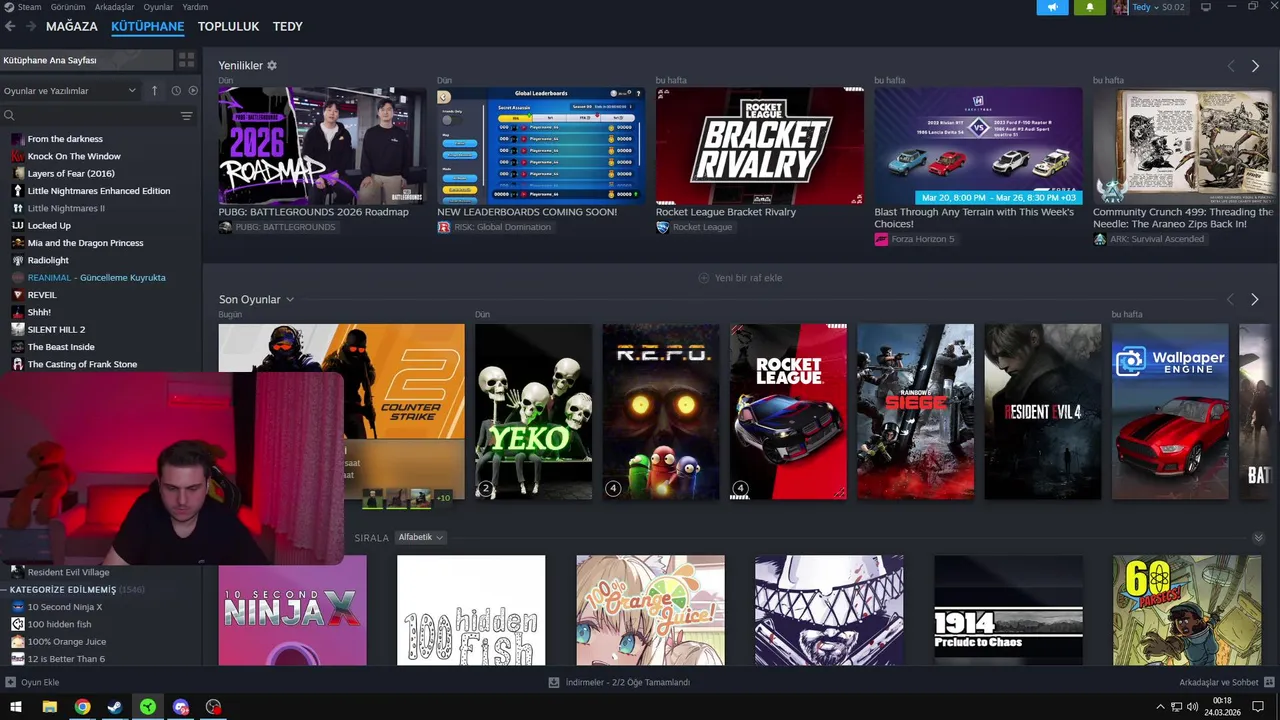Open the Wallpaper Engine cover

[x=1171, y=411]
